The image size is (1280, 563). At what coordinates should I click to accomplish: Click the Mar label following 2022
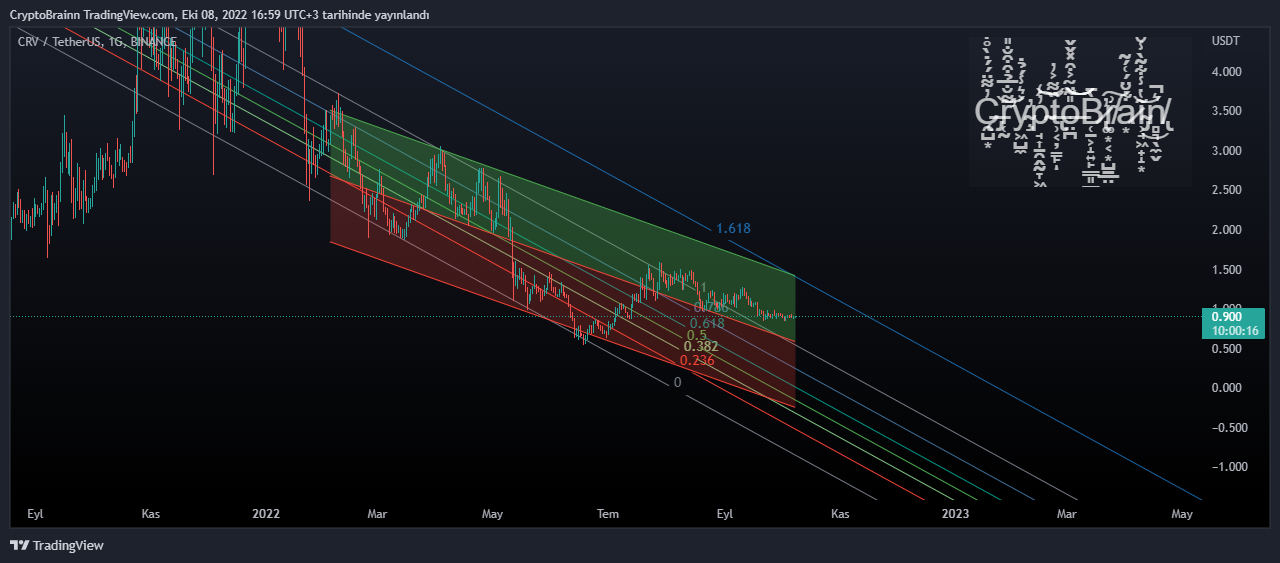pyautogui.click(x=377, y=514)
